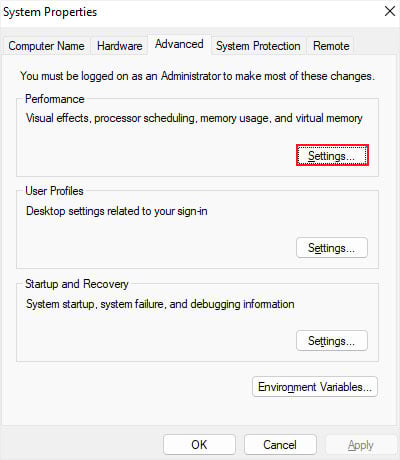Screen dimensions: 400x460
Task: Go to the System Protection tab
Action: point(258,46)
